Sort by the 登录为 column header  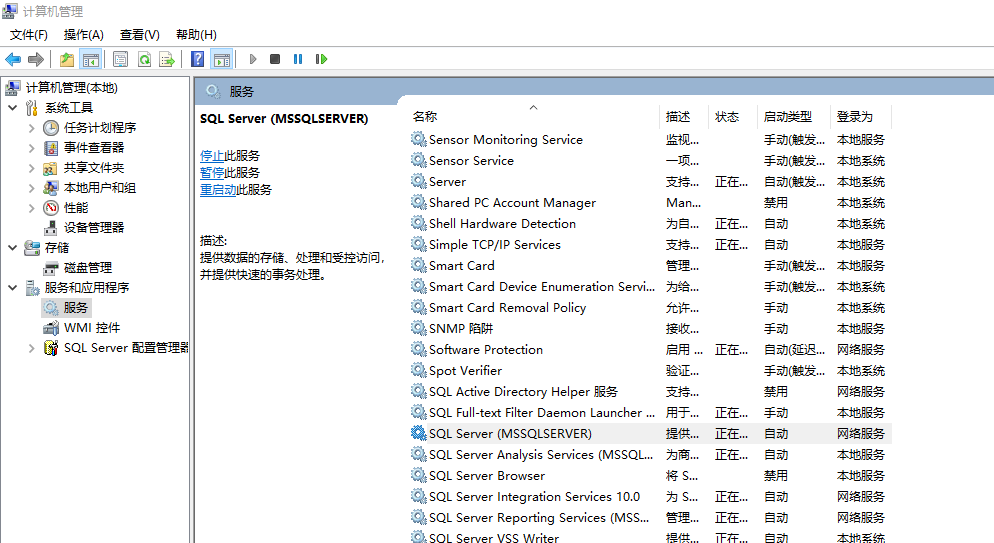click(860, 117)
